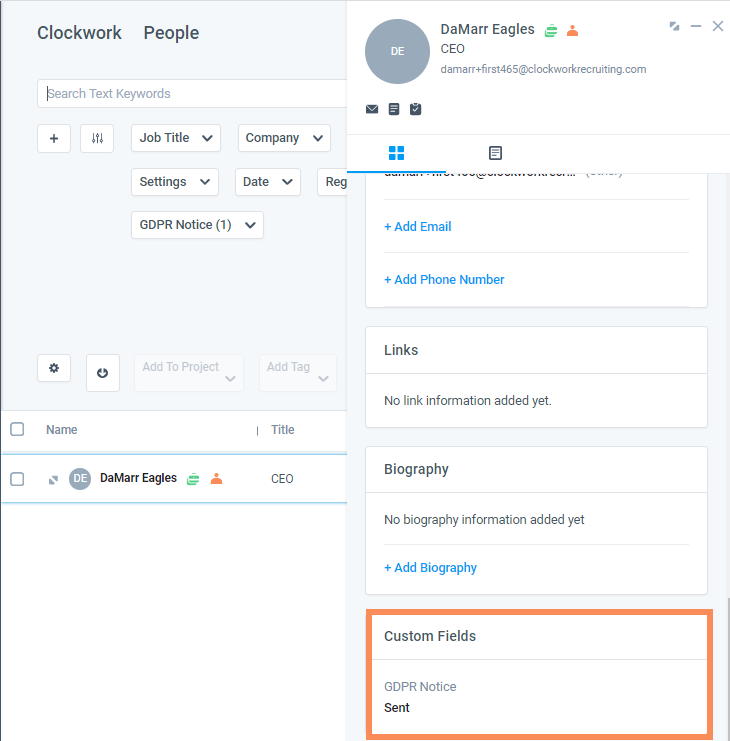Open the Settings filter dropdown
Screen dimensions: 730x741
coord(175,182)
